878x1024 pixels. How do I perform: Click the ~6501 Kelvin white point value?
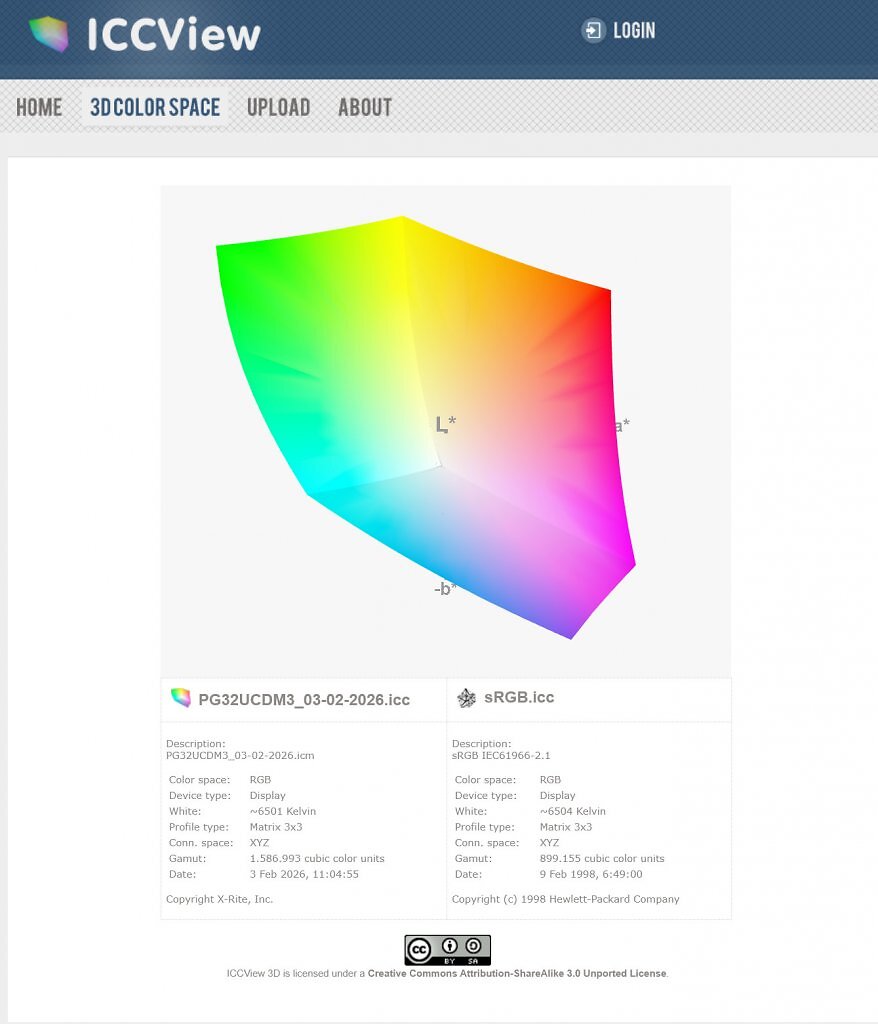coord(283,811)
